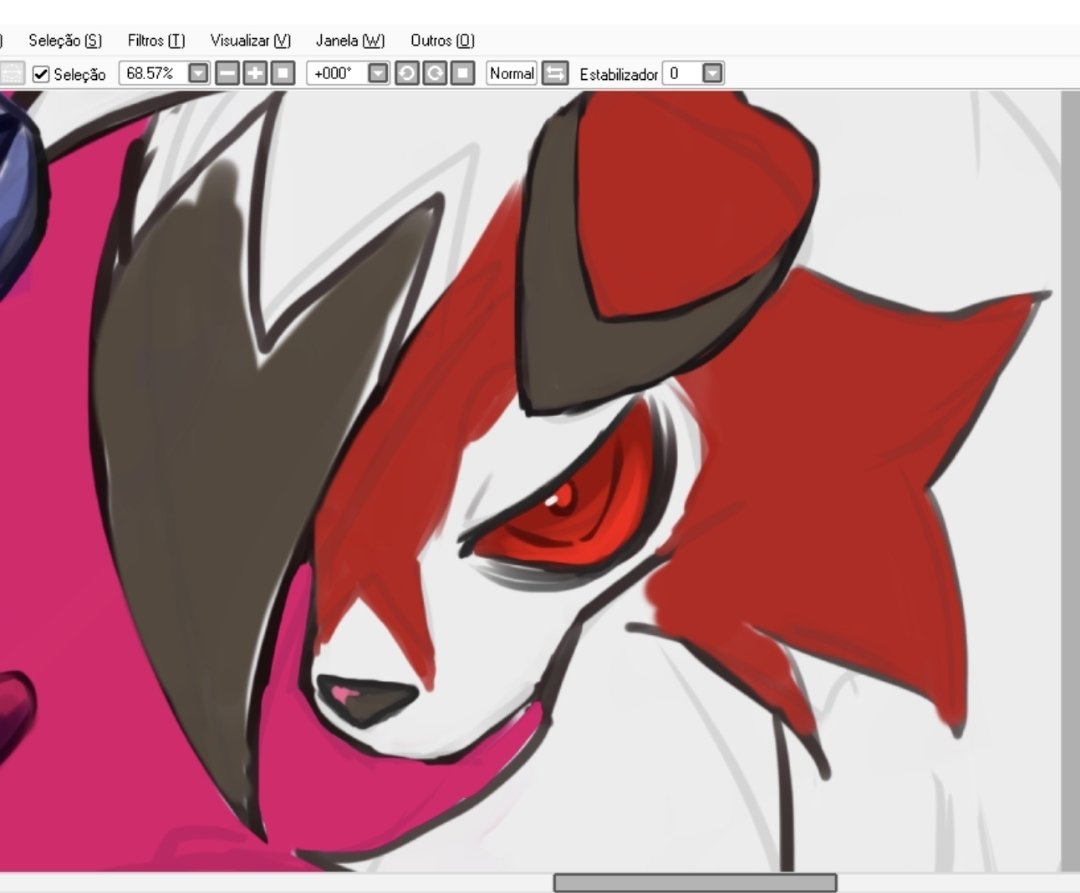Click the zoom out icon on the toolbar

[x=227, y=72]
